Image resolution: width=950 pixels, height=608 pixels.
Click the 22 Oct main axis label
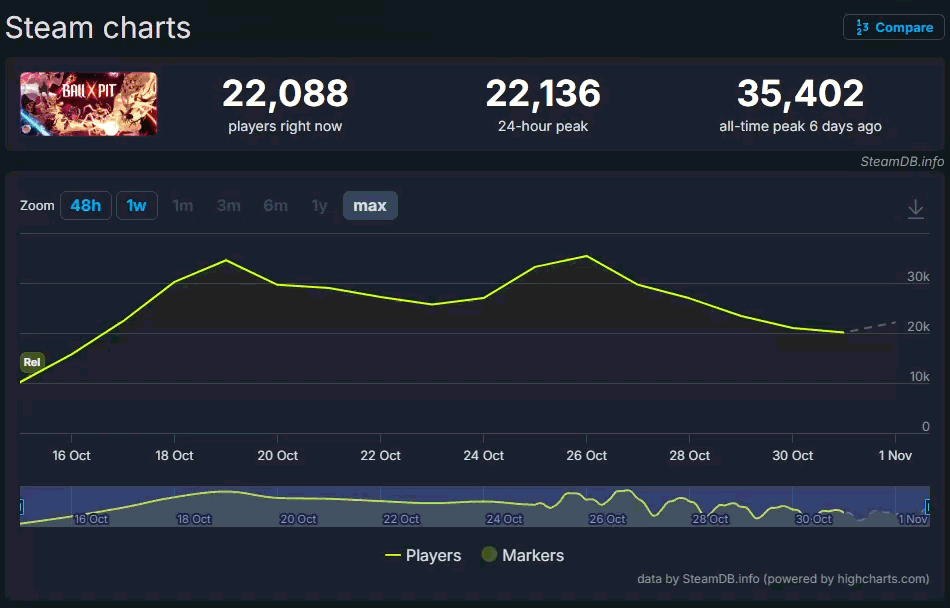[x=380, y=455]
